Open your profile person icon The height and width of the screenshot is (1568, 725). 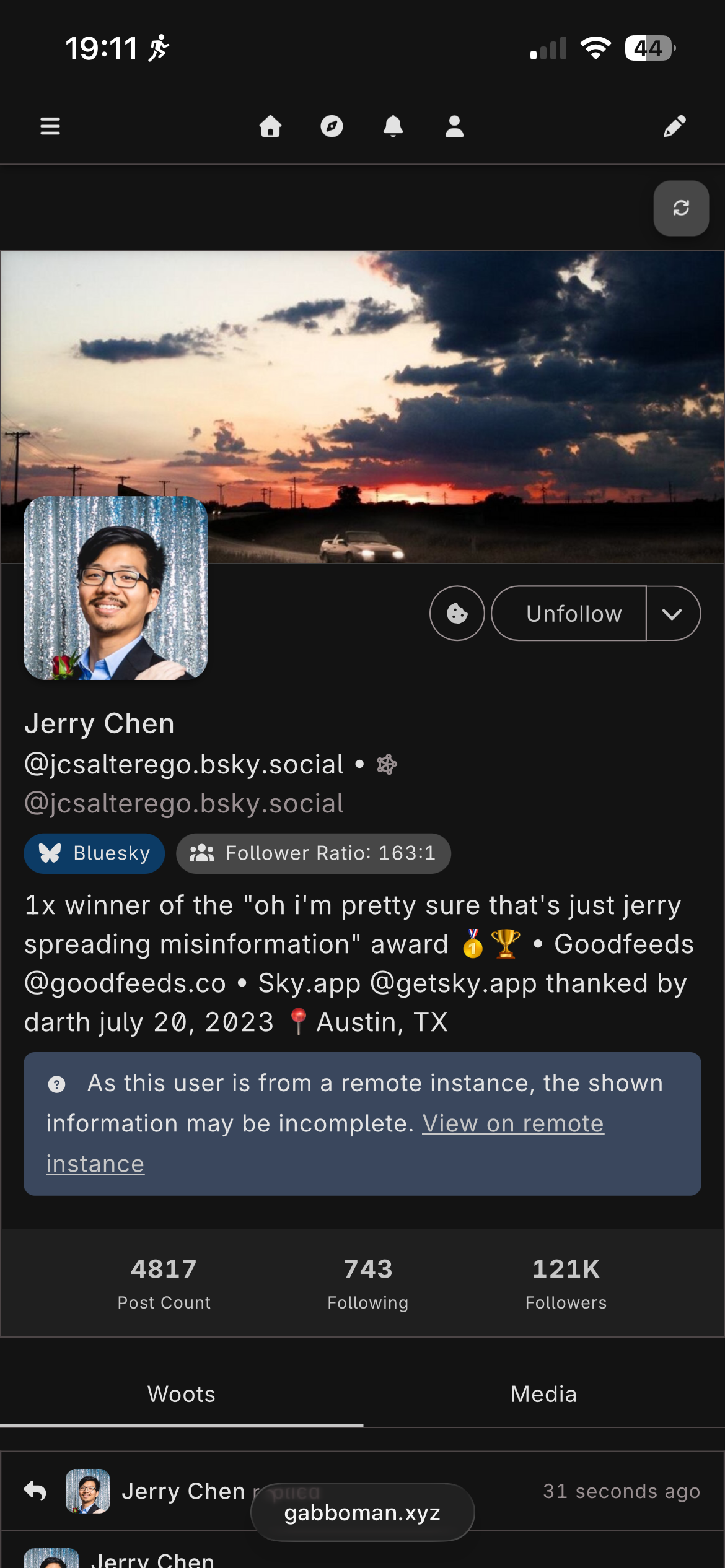[454, 126]
